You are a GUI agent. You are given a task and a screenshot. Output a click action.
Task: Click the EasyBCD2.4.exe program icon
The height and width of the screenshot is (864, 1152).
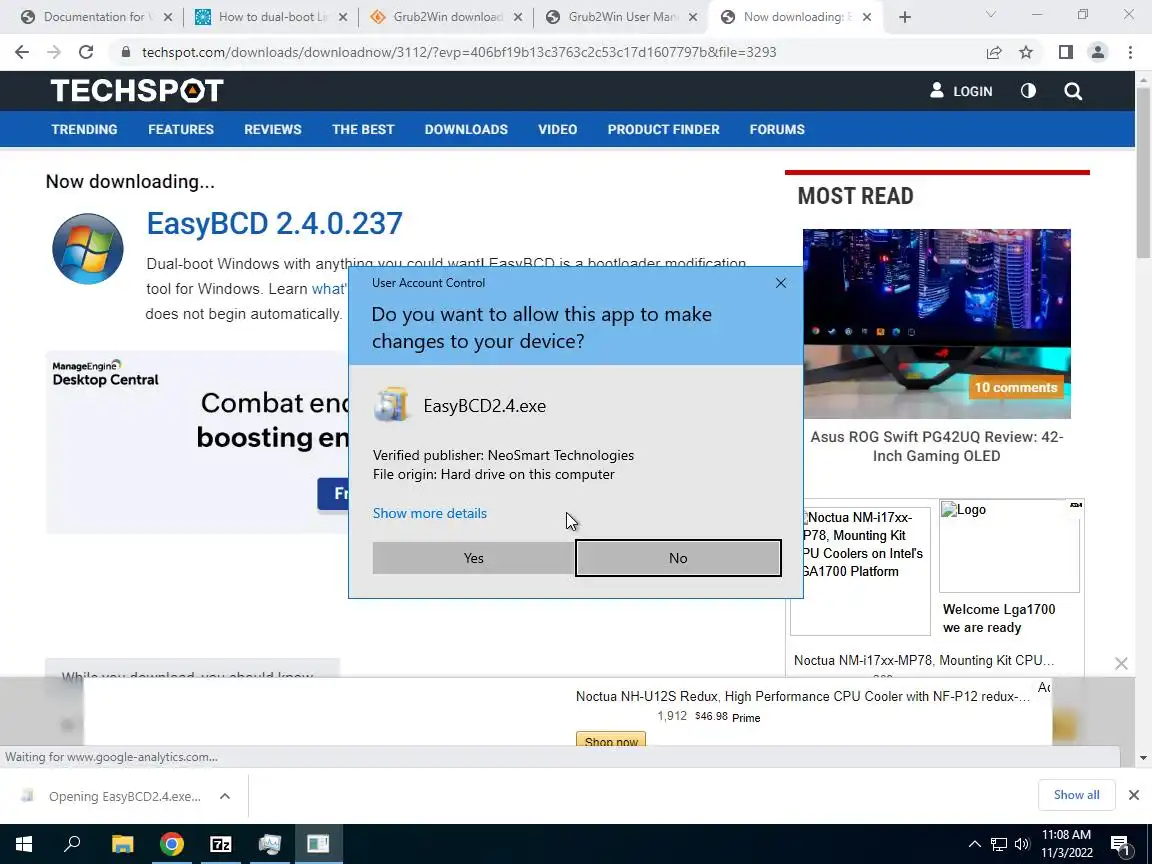click(x=392, y=404)
